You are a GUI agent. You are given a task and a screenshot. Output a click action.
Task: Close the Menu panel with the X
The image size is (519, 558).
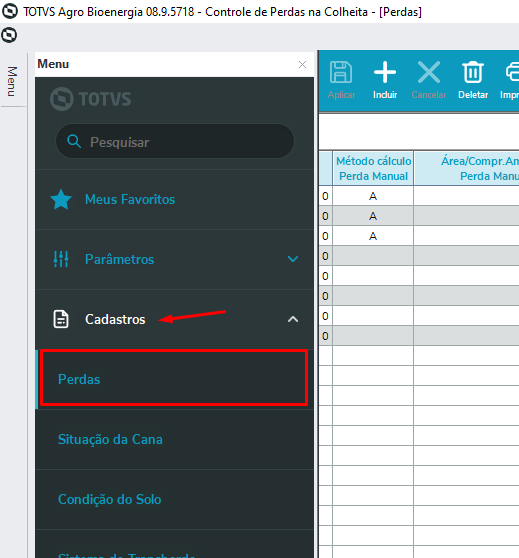[302, 64]
